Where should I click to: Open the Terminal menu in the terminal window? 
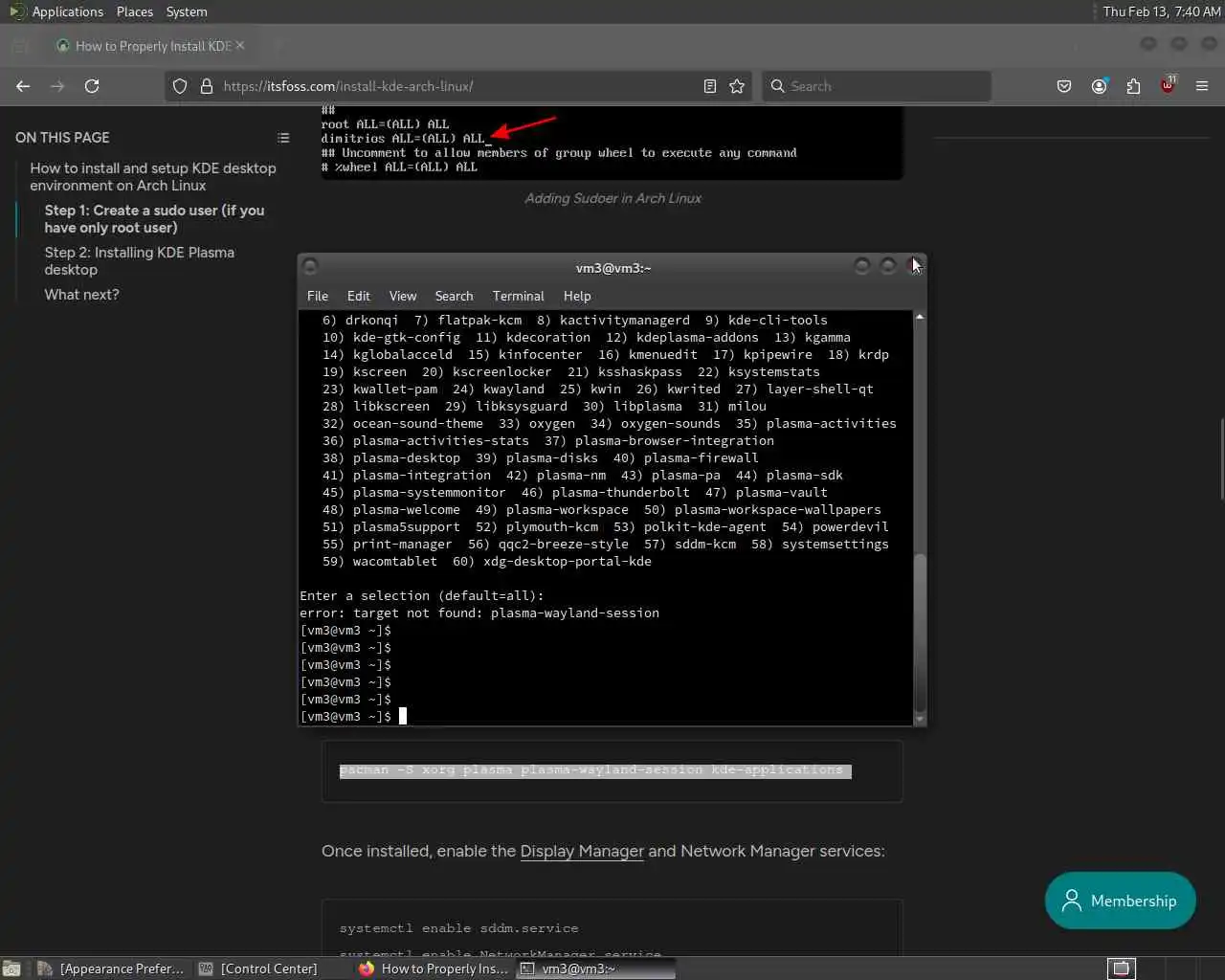click(x=518, y=296)
